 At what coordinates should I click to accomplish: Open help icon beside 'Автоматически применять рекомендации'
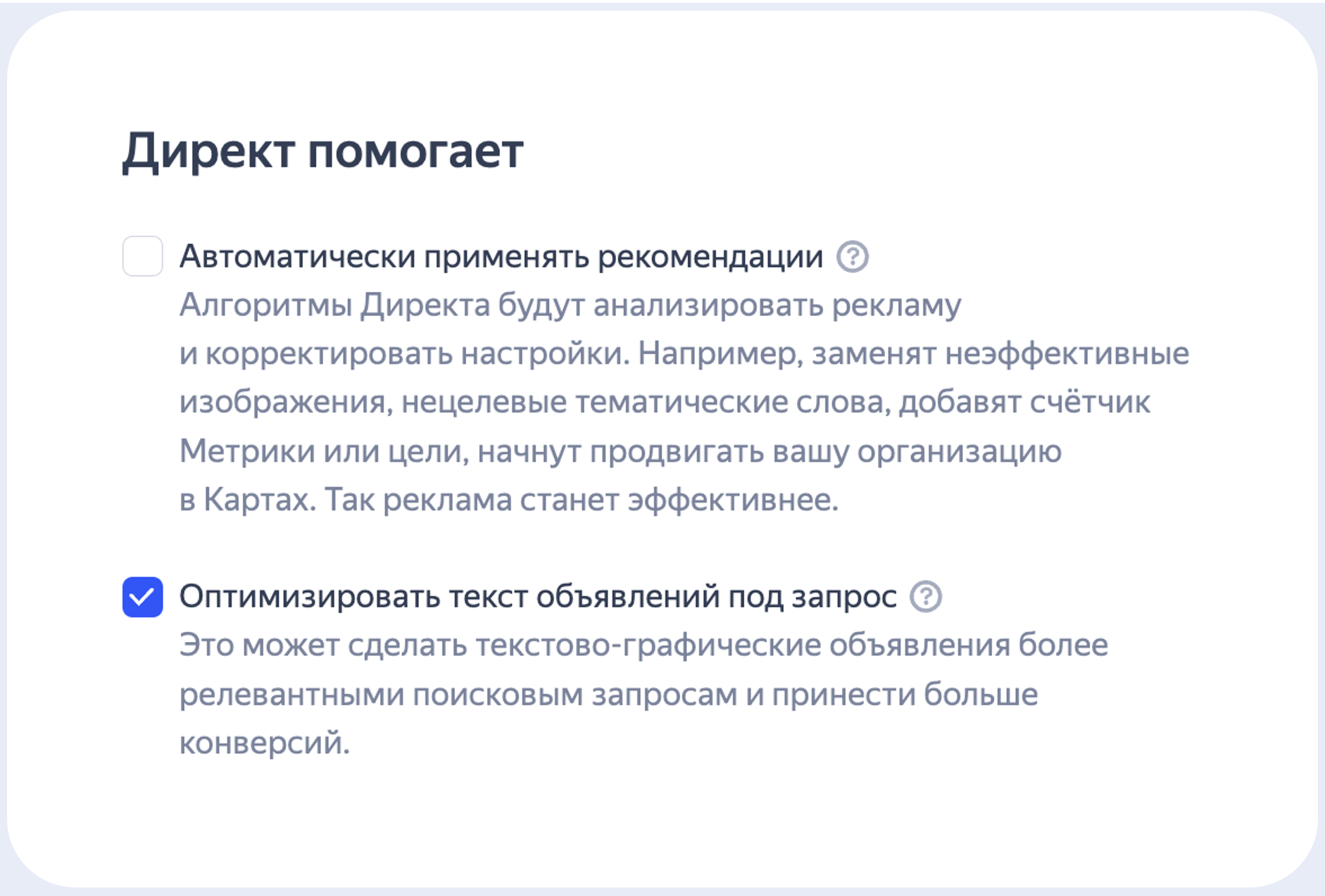(852, 257)
